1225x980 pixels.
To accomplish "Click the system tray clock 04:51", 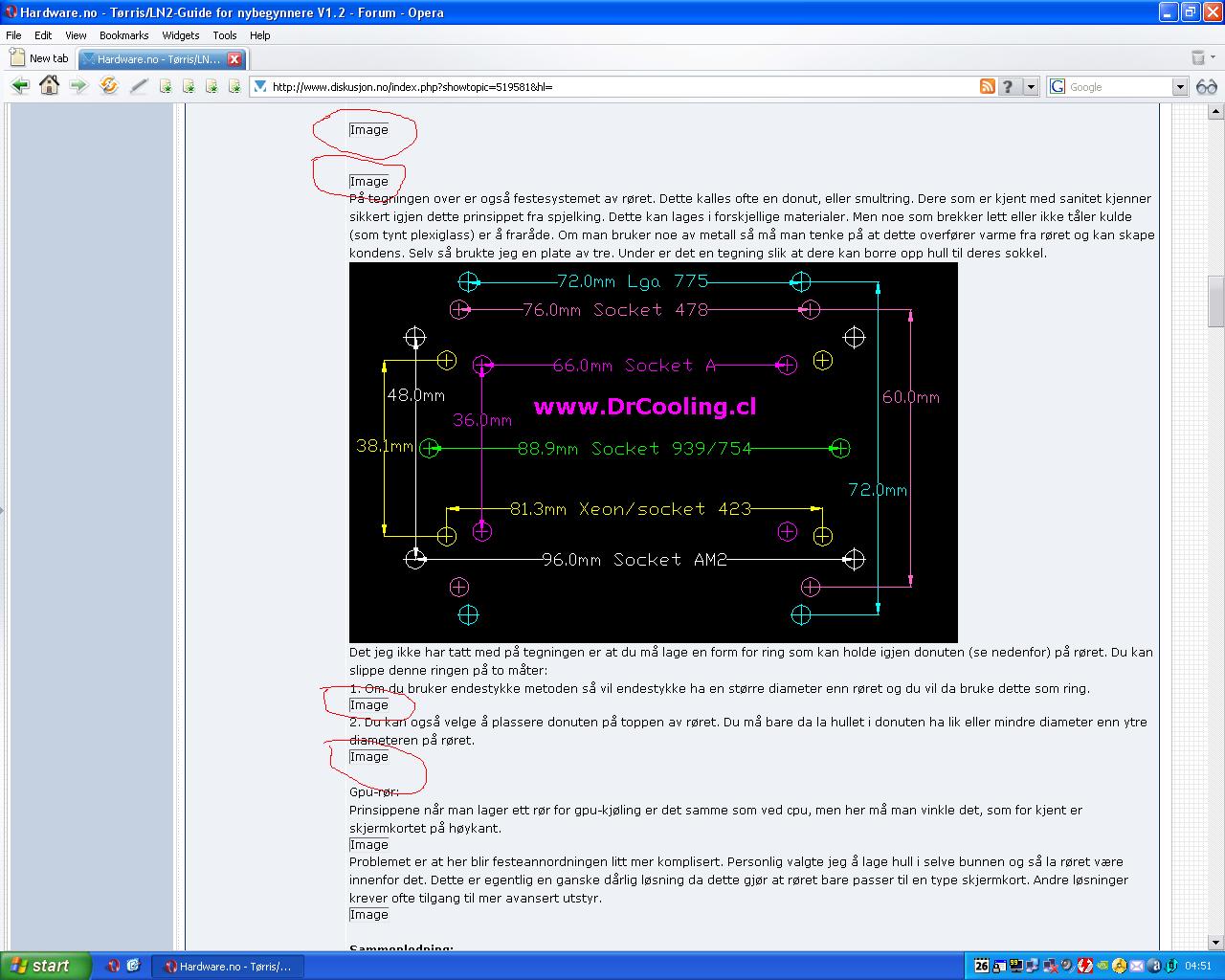I will point(1198,967).
